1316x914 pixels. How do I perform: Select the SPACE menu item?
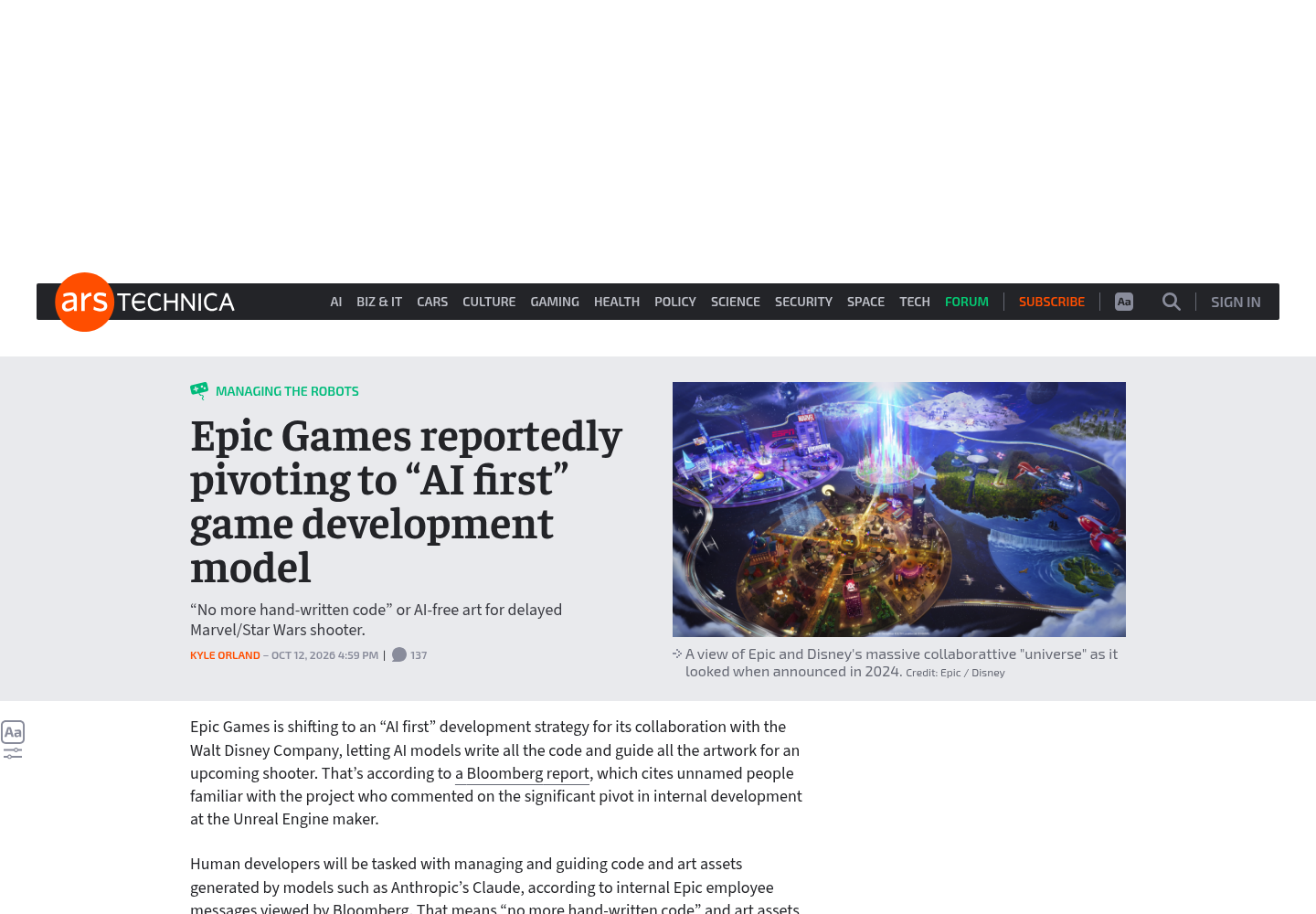(865, 302)
